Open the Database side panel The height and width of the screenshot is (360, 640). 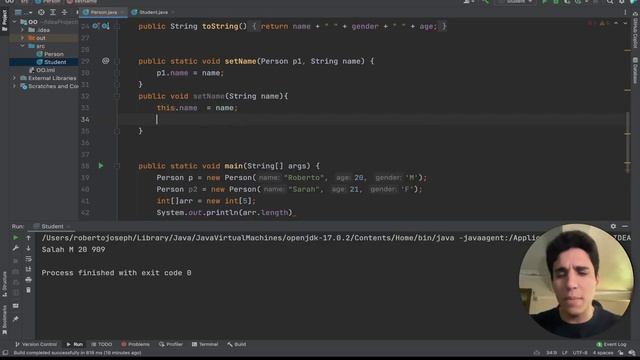tap(636, 70)
